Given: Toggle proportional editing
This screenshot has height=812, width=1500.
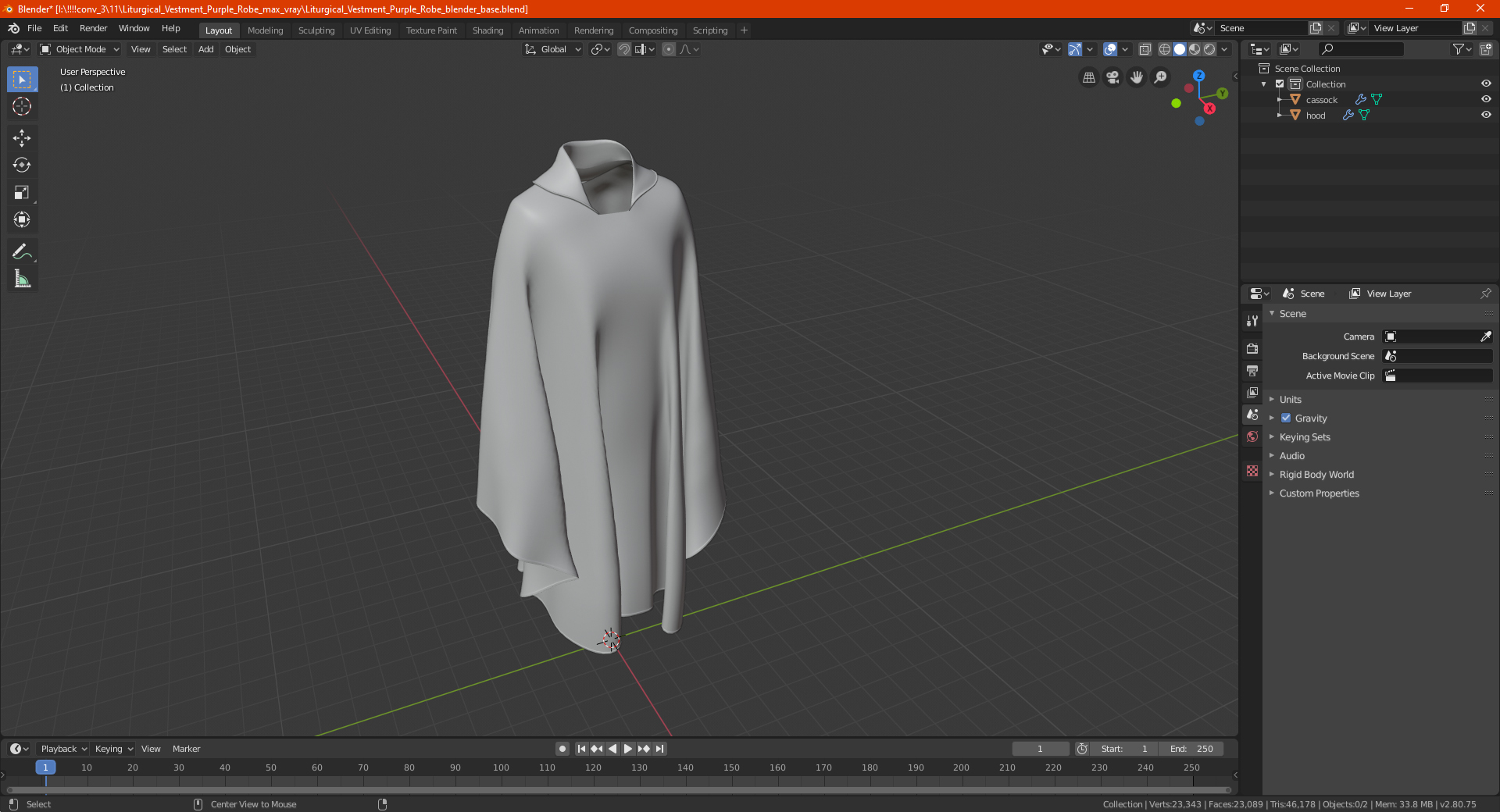Looking at the screenshot, I should pos(668,49).
